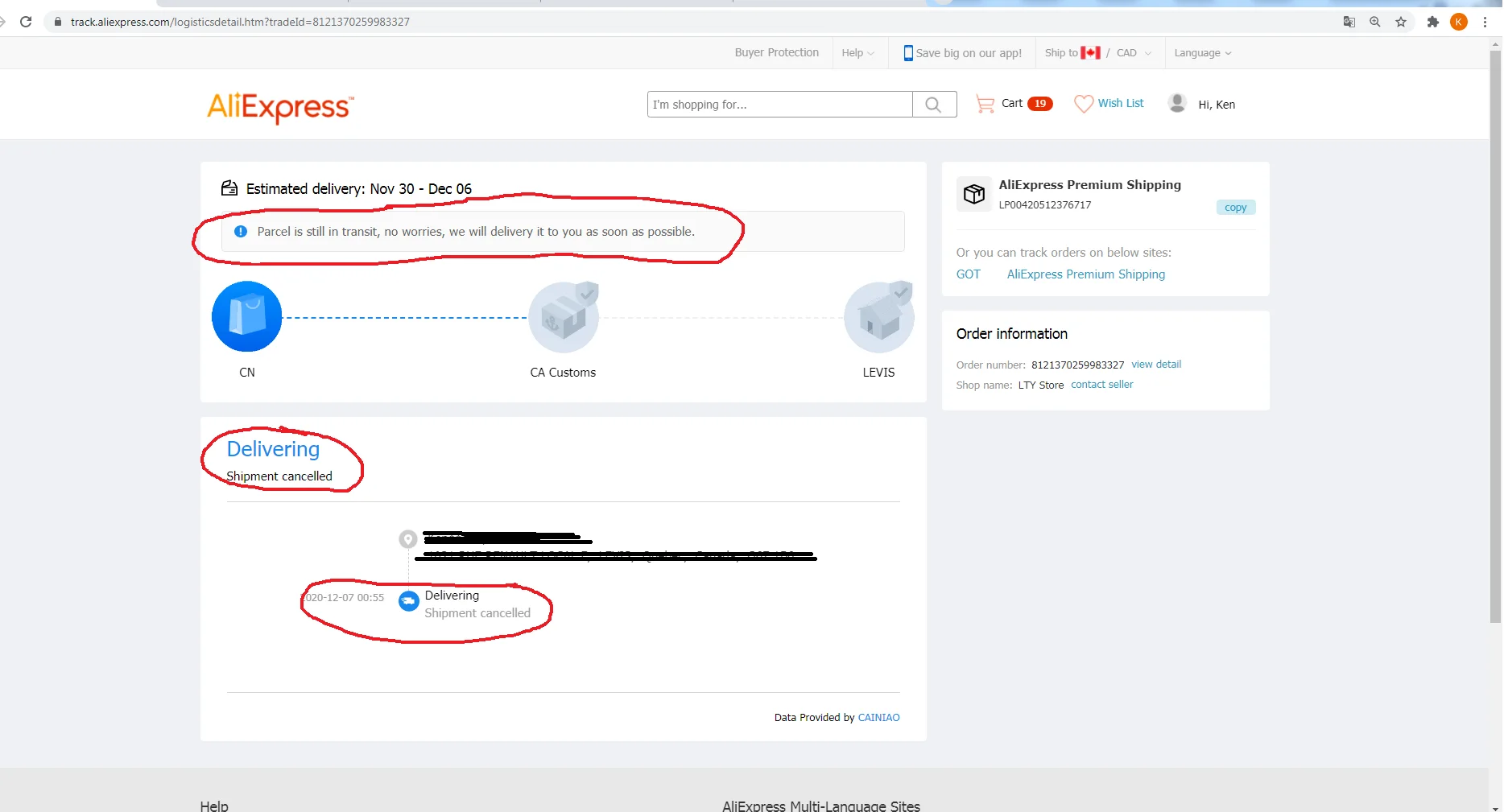
Task: Open AliExpress Premium Shipping tracking link
Action: [x=1086, y=274]
